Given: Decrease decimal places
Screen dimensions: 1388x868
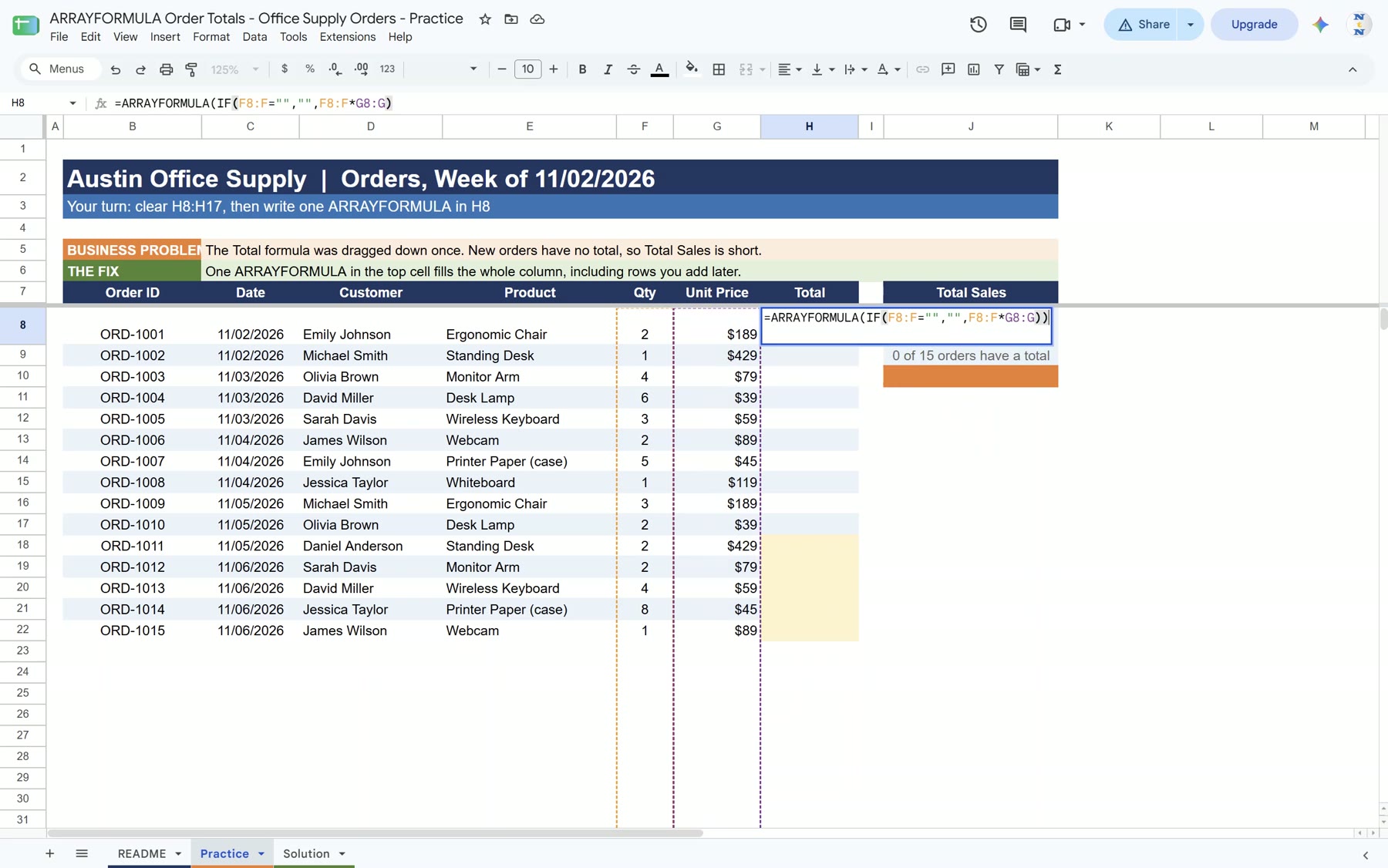Looking at the screenshot, I should 335,69.
